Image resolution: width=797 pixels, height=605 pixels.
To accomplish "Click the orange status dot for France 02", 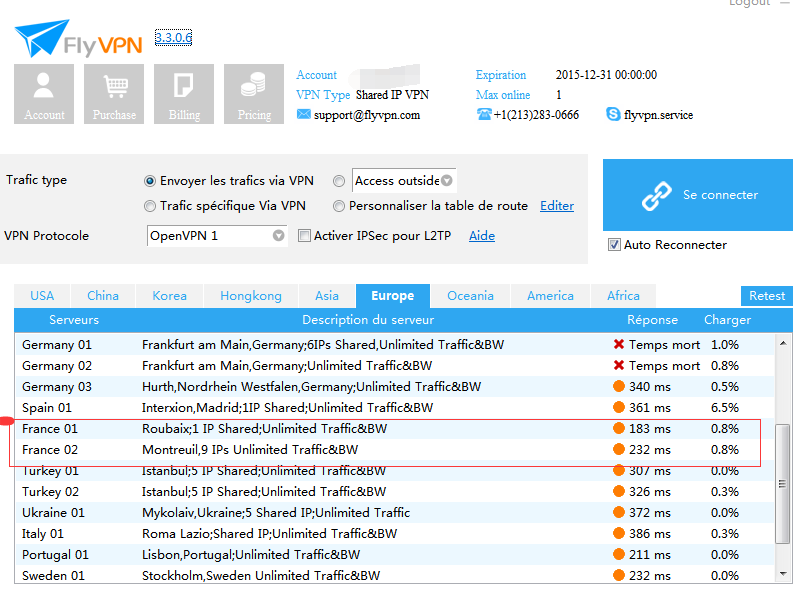I will point(619,449).
